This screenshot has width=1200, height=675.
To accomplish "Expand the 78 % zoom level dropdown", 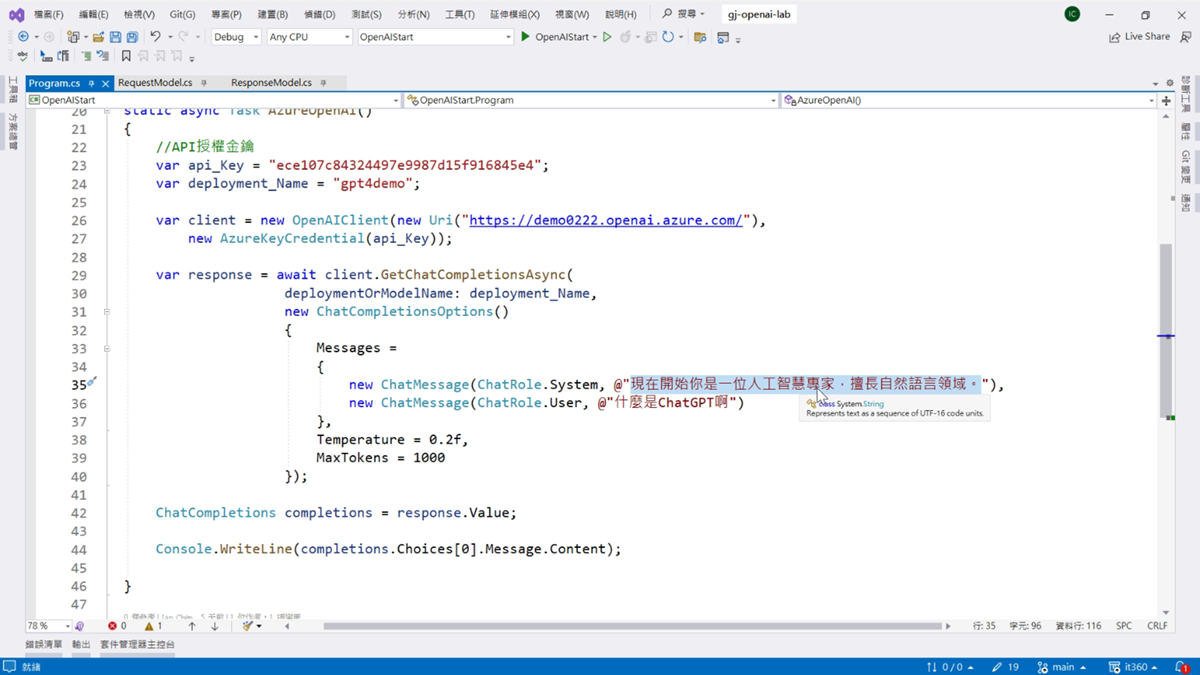I will pos(67,626).
